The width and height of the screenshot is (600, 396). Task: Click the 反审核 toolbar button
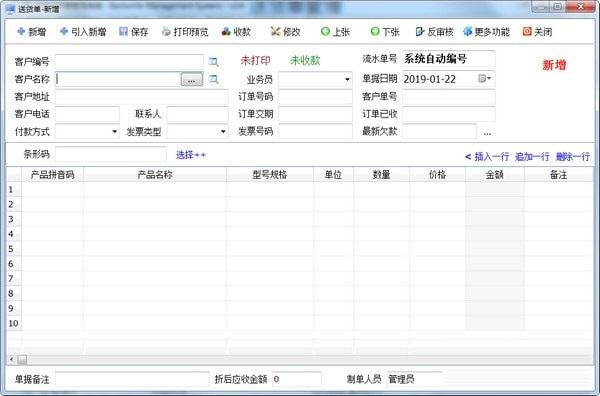tap(434, 32)
